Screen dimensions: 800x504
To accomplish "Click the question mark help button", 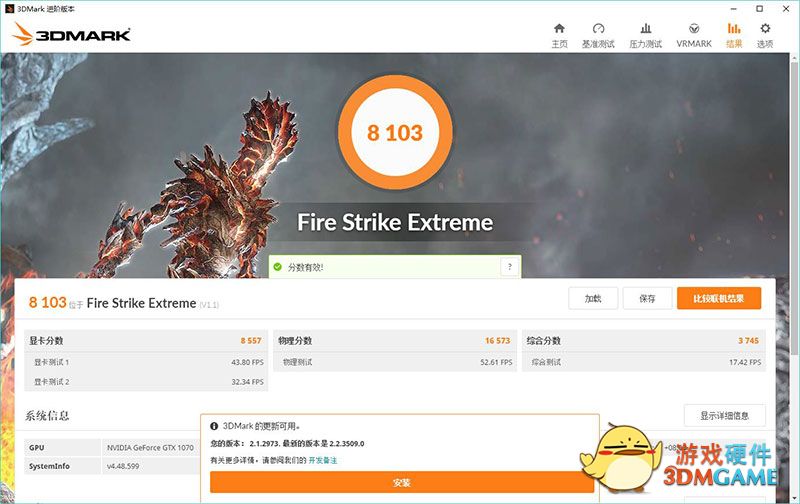I will [509, 267].
